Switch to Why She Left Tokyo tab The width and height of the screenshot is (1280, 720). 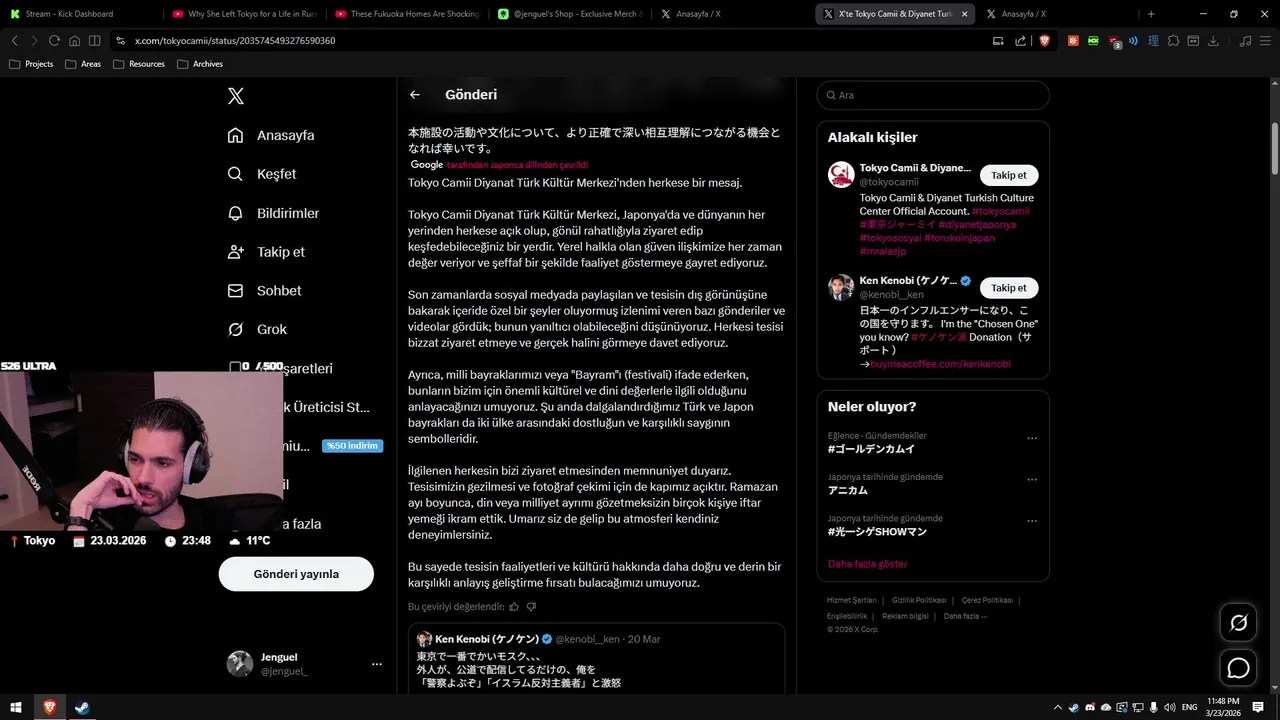click(242, 14)
